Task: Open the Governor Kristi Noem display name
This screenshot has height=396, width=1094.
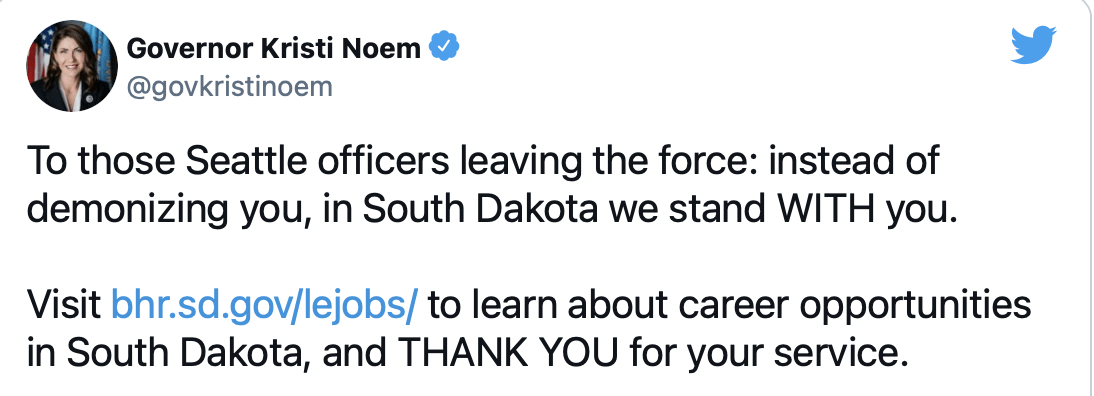Action: [x=274, y=48]
